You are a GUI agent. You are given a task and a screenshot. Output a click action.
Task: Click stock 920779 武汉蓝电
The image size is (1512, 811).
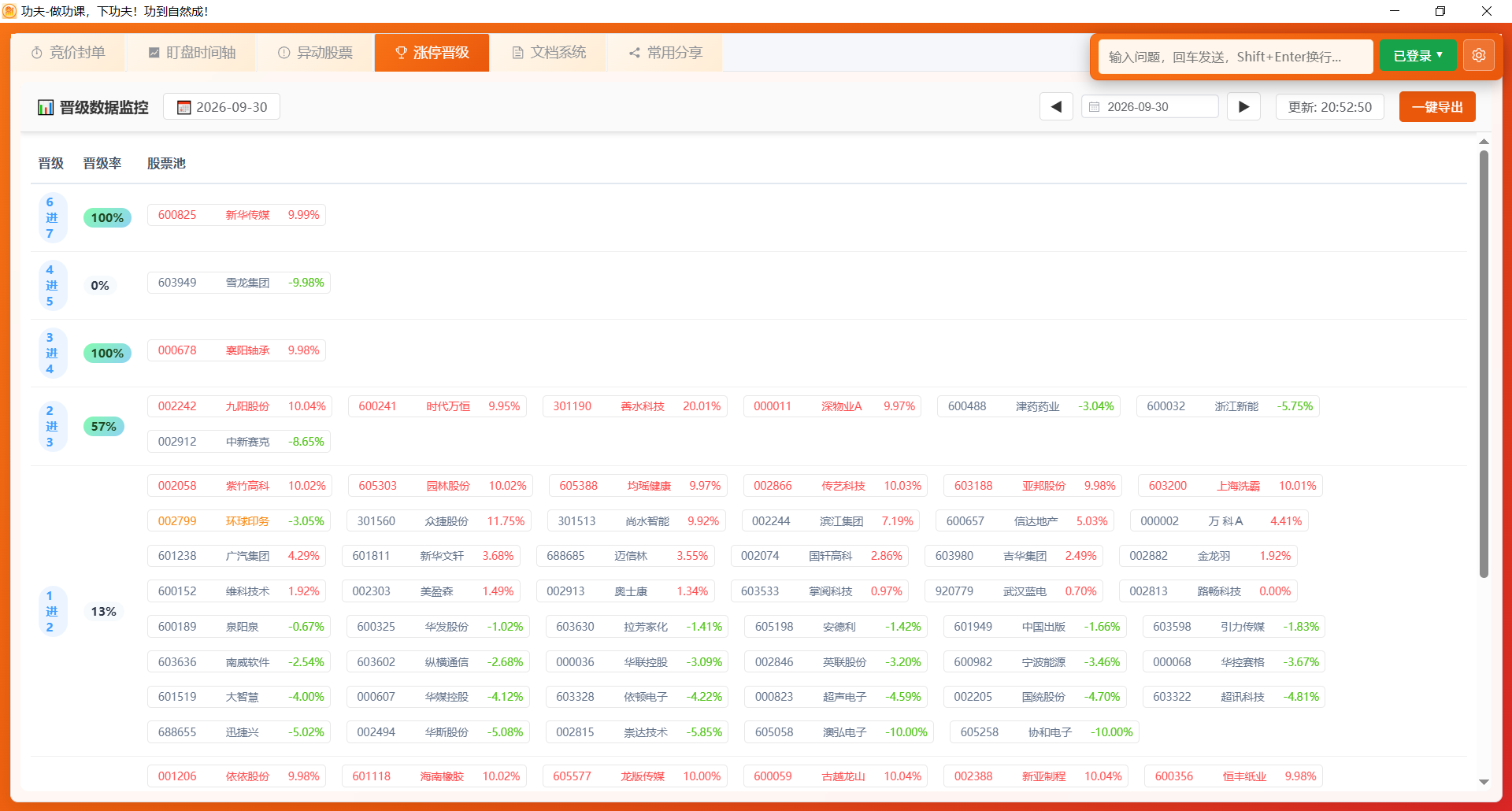tap(1014, 591)
